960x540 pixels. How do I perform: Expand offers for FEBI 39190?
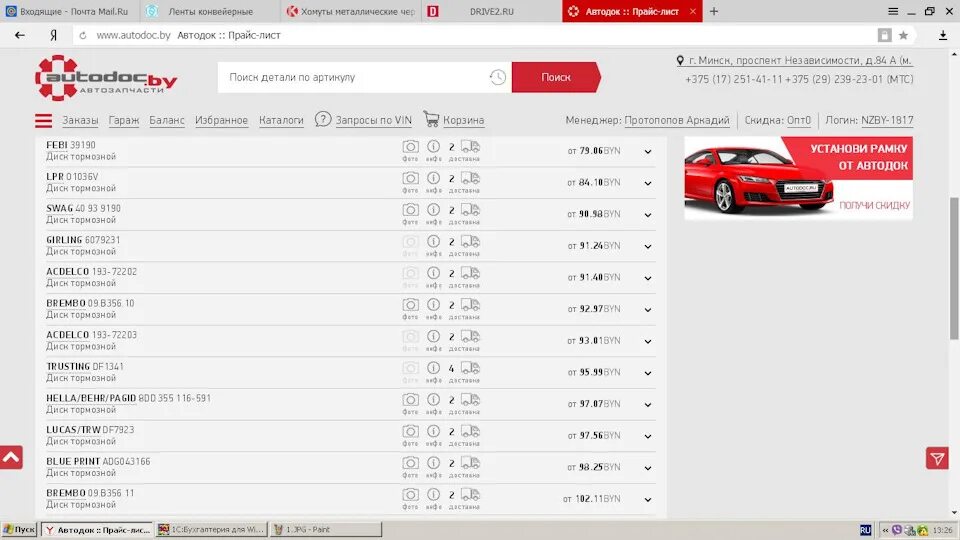pos(648,151)
